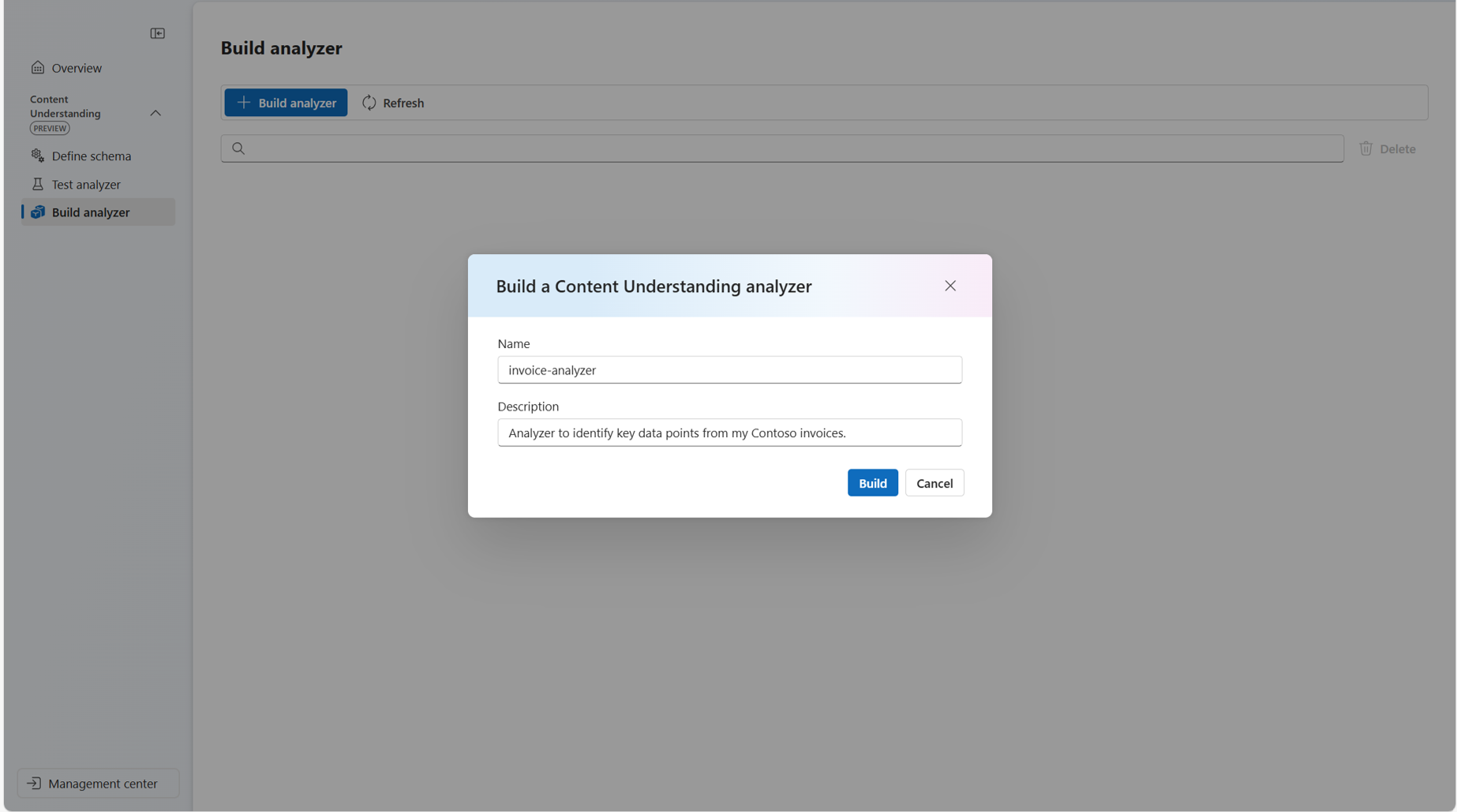Viewport: 1457px width, 812px height.
Task: Click the Management center arrow icon
Action: click(x=34, y=784)
